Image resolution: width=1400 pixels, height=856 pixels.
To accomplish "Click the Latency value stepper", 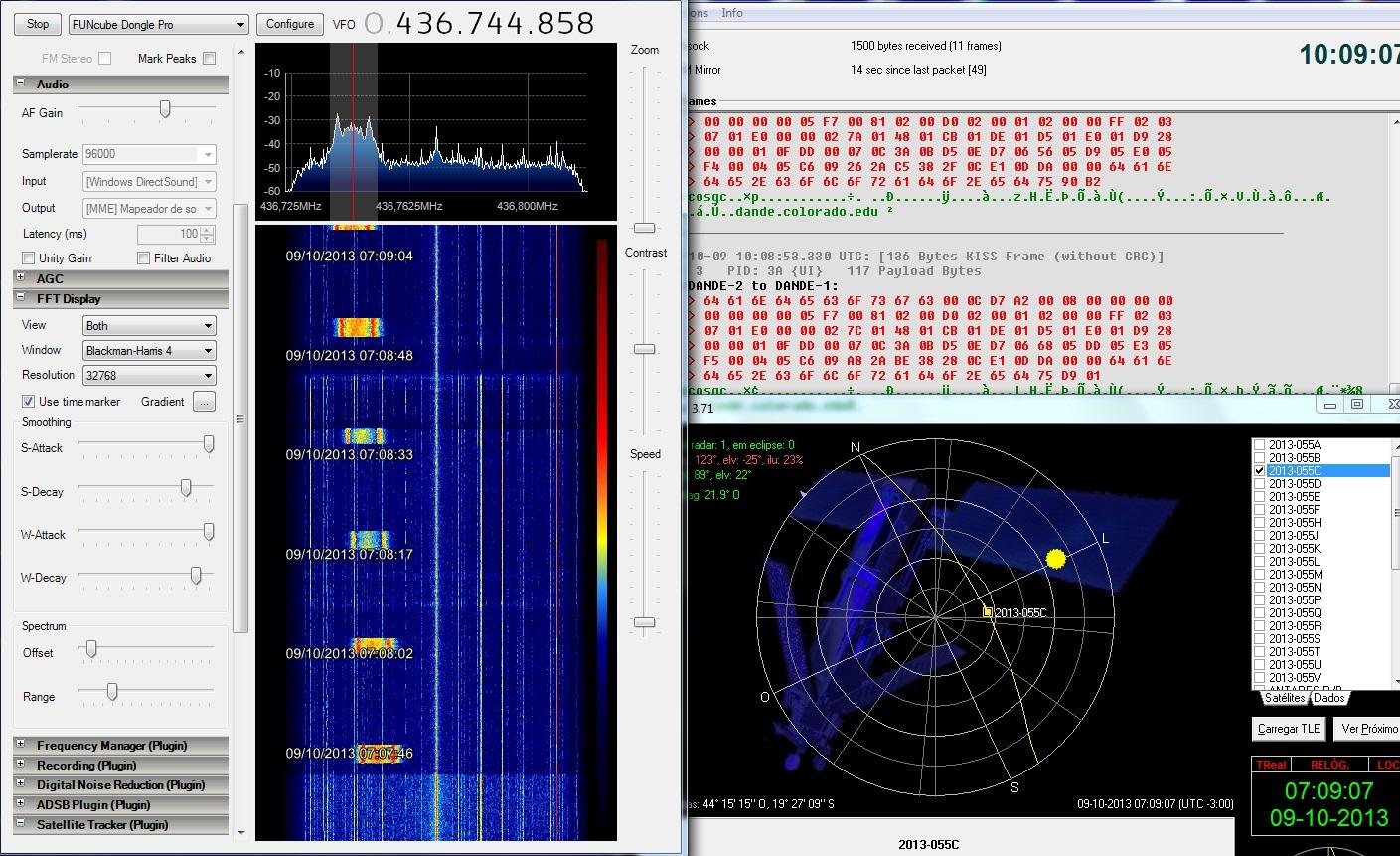I will coord(207,235).
